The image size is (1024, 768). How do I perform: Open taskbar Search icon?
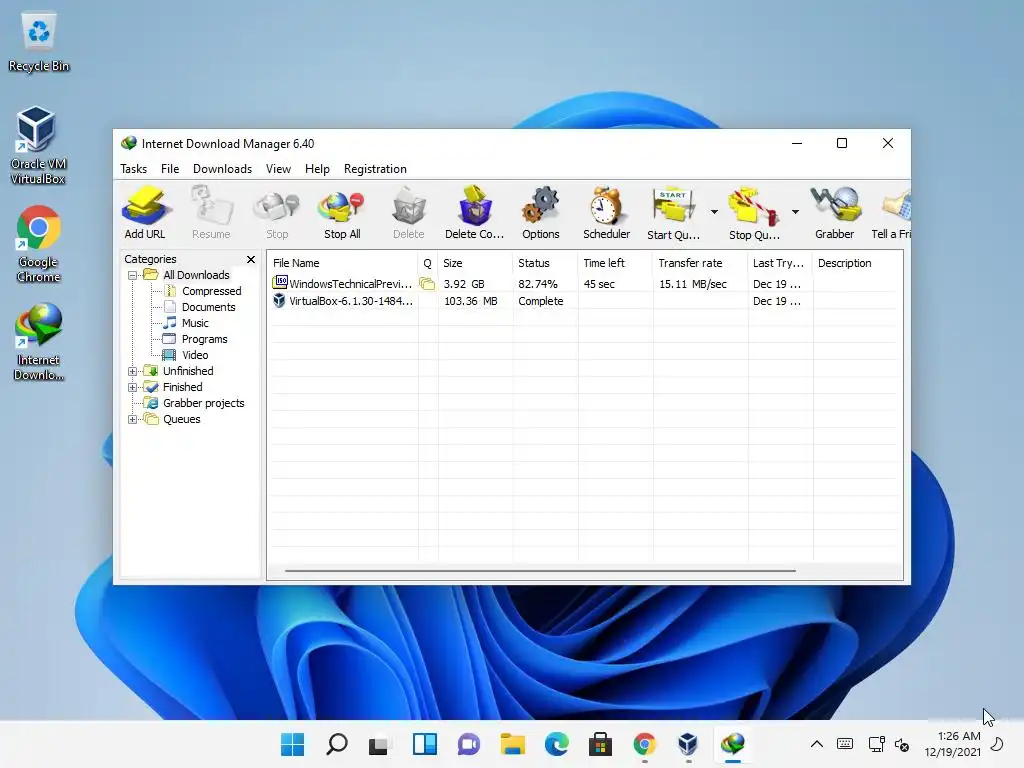click(x=337, y=744)
